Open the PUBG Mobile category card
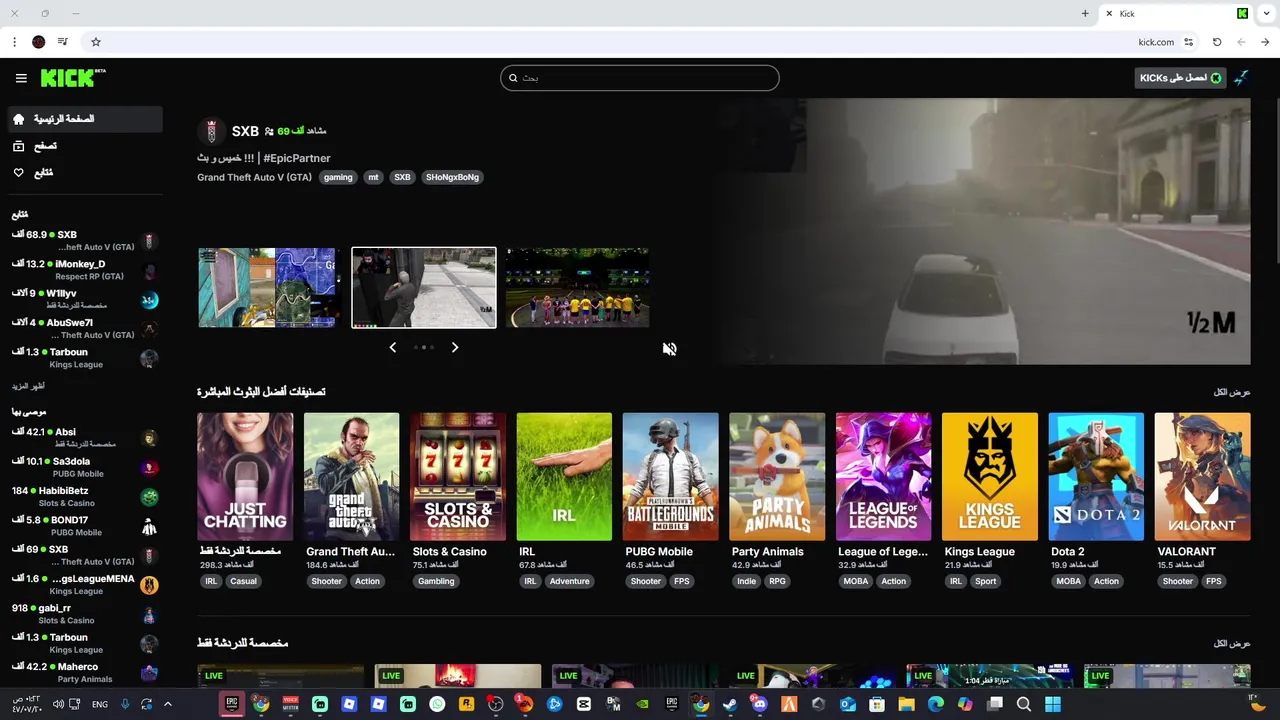The width and height of the screenshot is (1280, 720). point(670,477)
